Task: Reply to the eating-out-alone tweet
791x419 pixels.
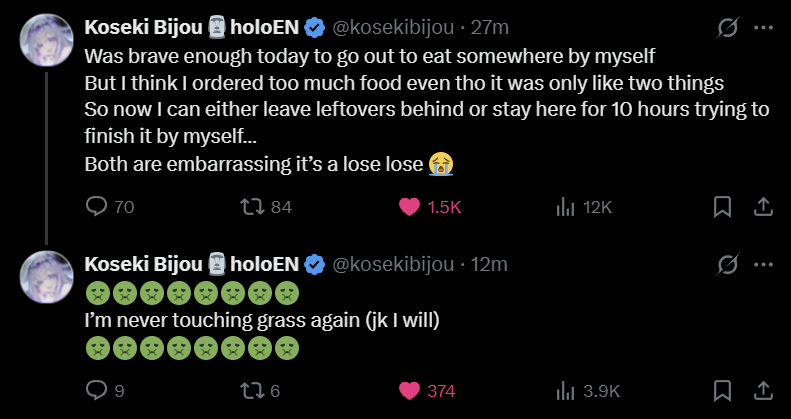Action: pyautogui.click(x=97, y=206)
